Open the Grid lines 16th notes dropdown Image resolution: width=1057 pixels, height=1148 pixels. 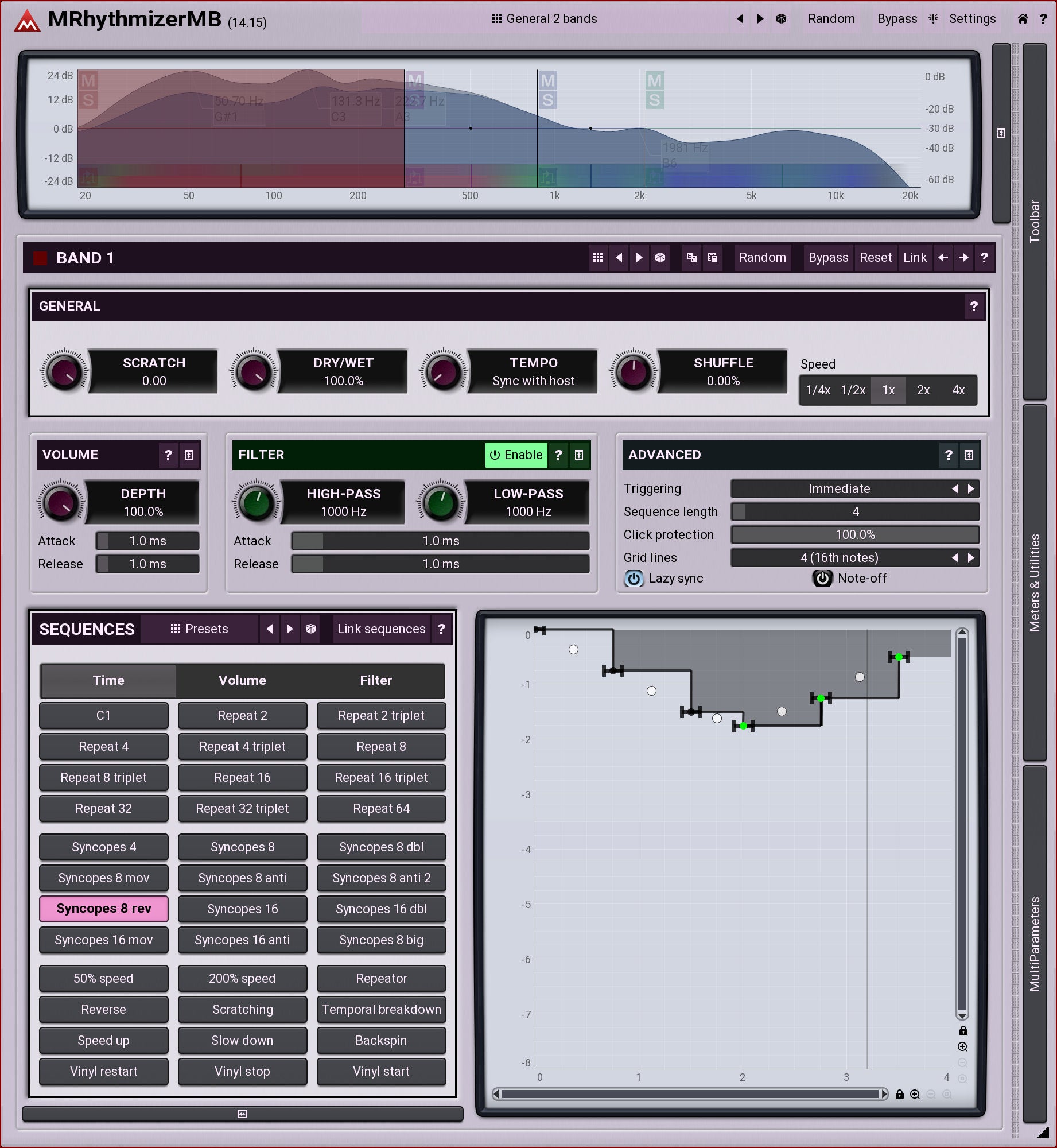[839, 557]
